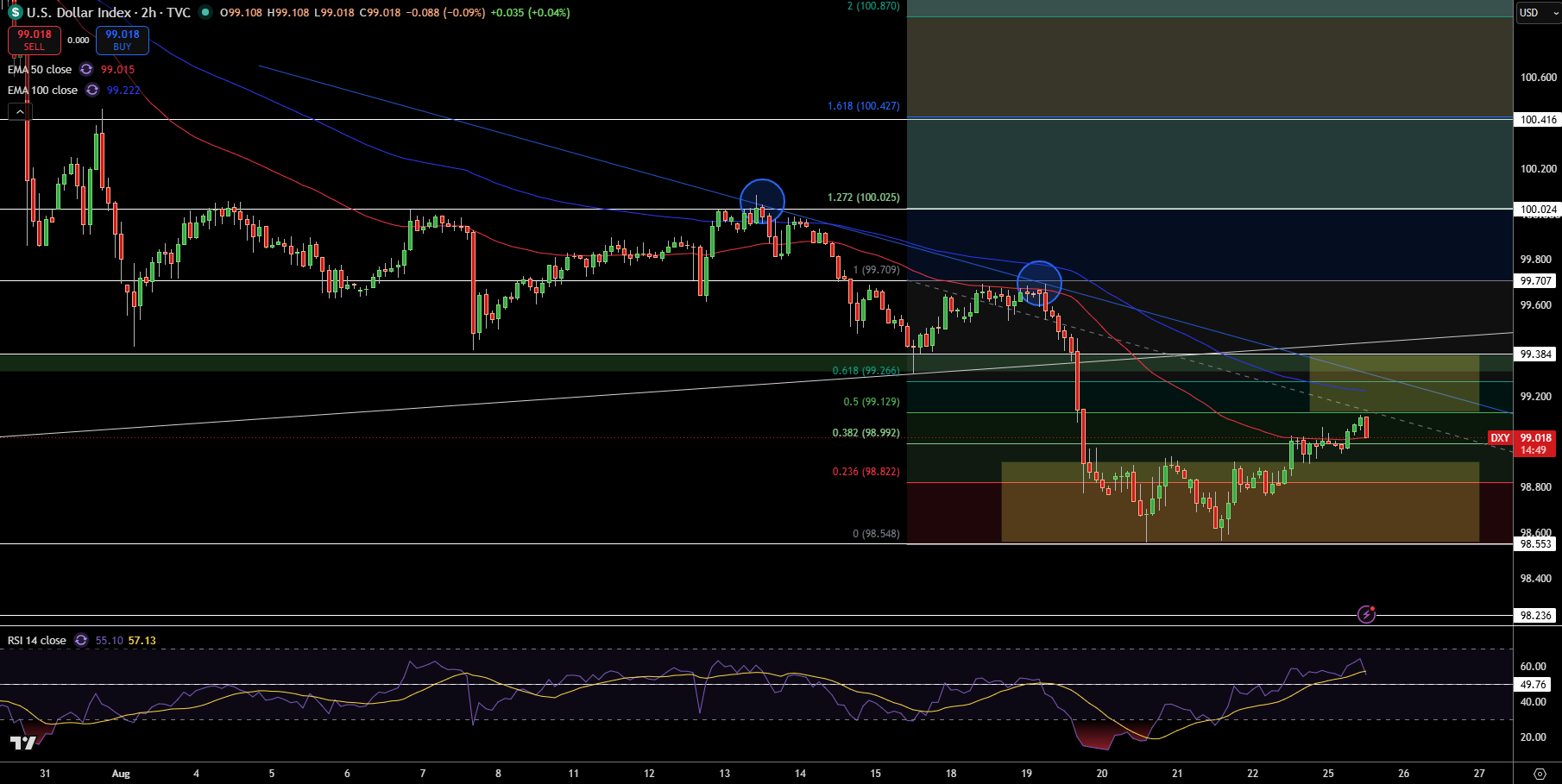1562x784 pixels.
Task: Click the purple lightning bolt event icon
Action: coord(1366,614)
